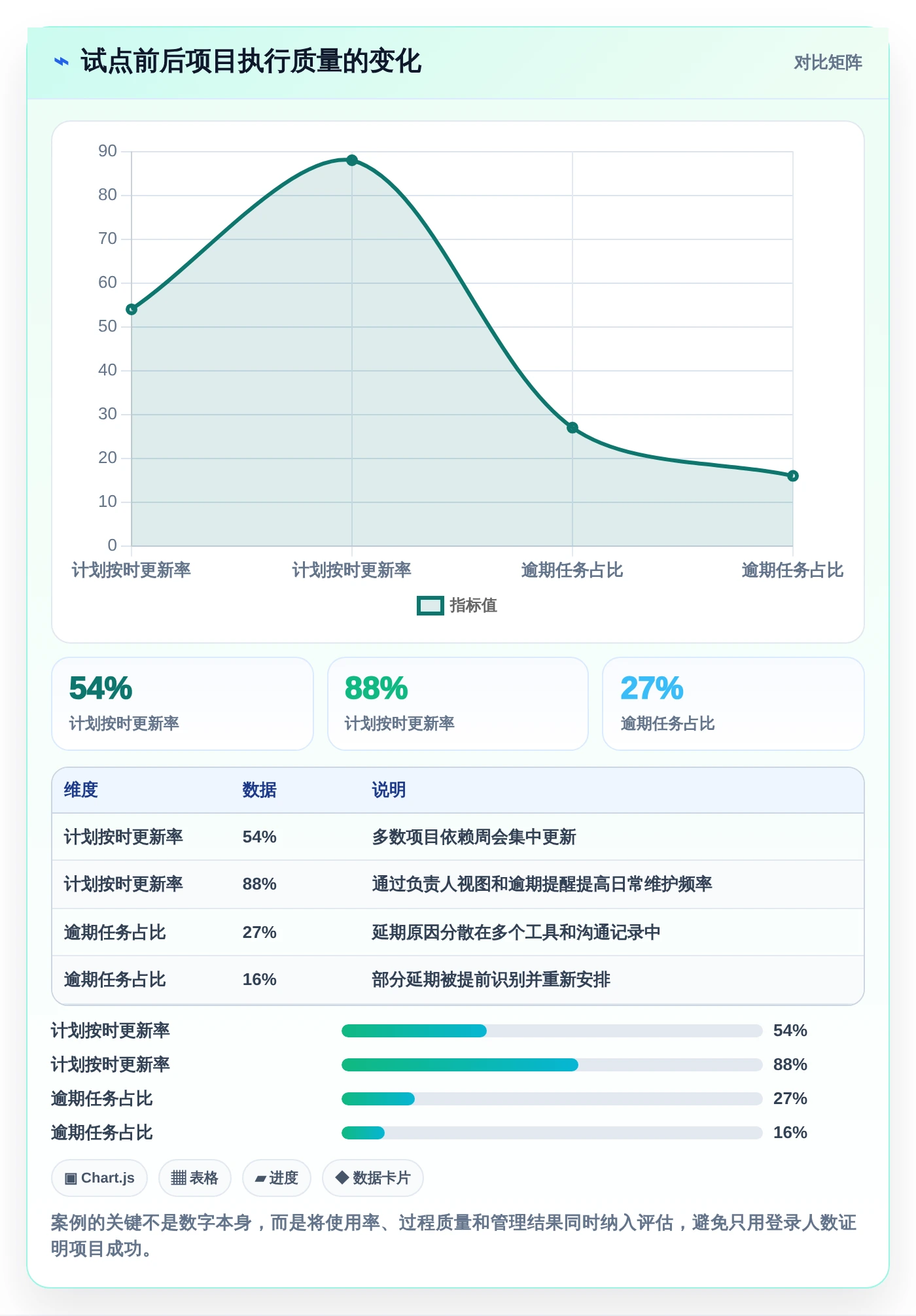Select table cell 27% in the data column

tap(259, 933)
